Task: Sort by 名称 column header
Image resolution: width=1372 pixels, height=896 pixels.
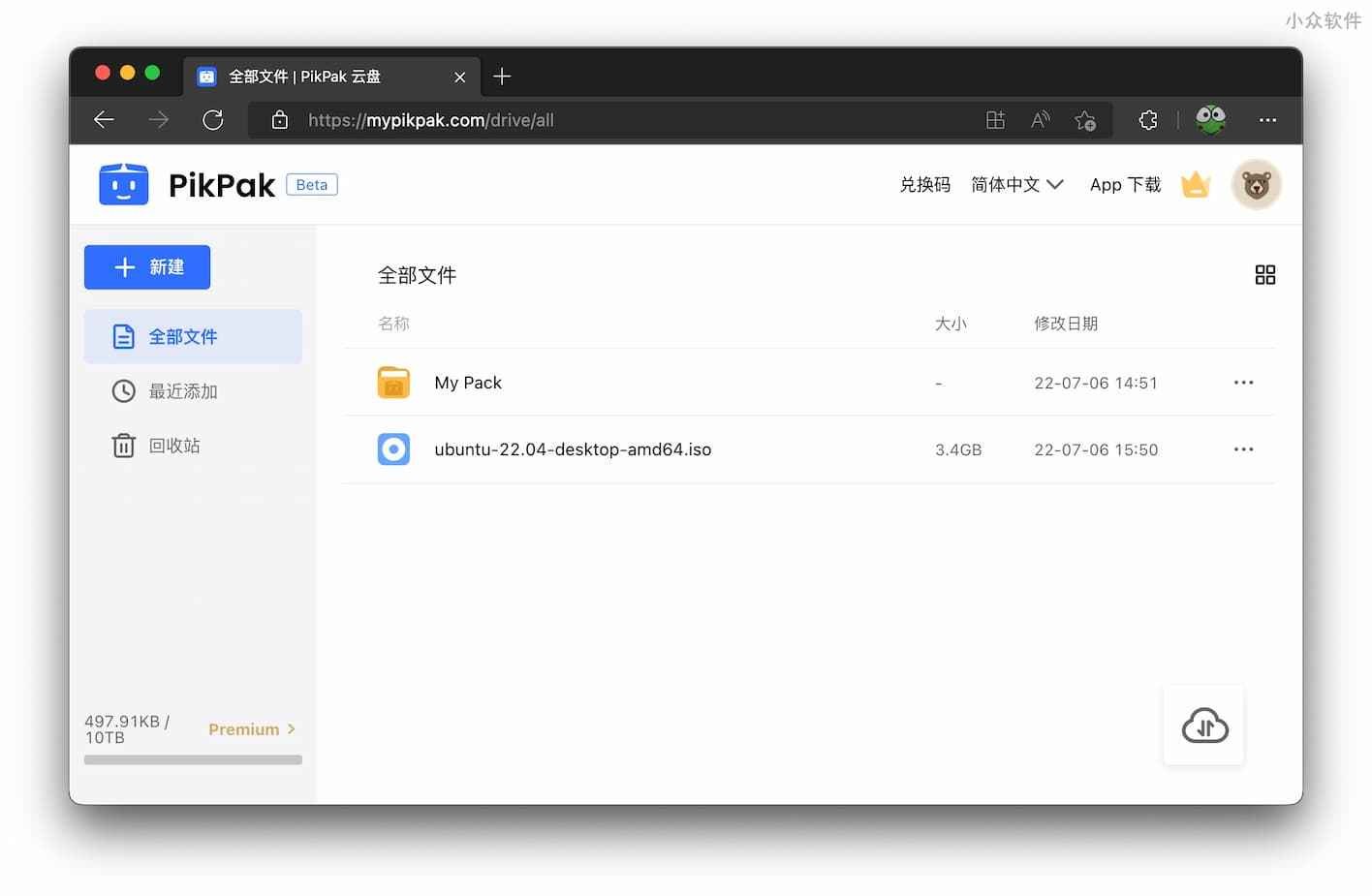Action: 393,324
